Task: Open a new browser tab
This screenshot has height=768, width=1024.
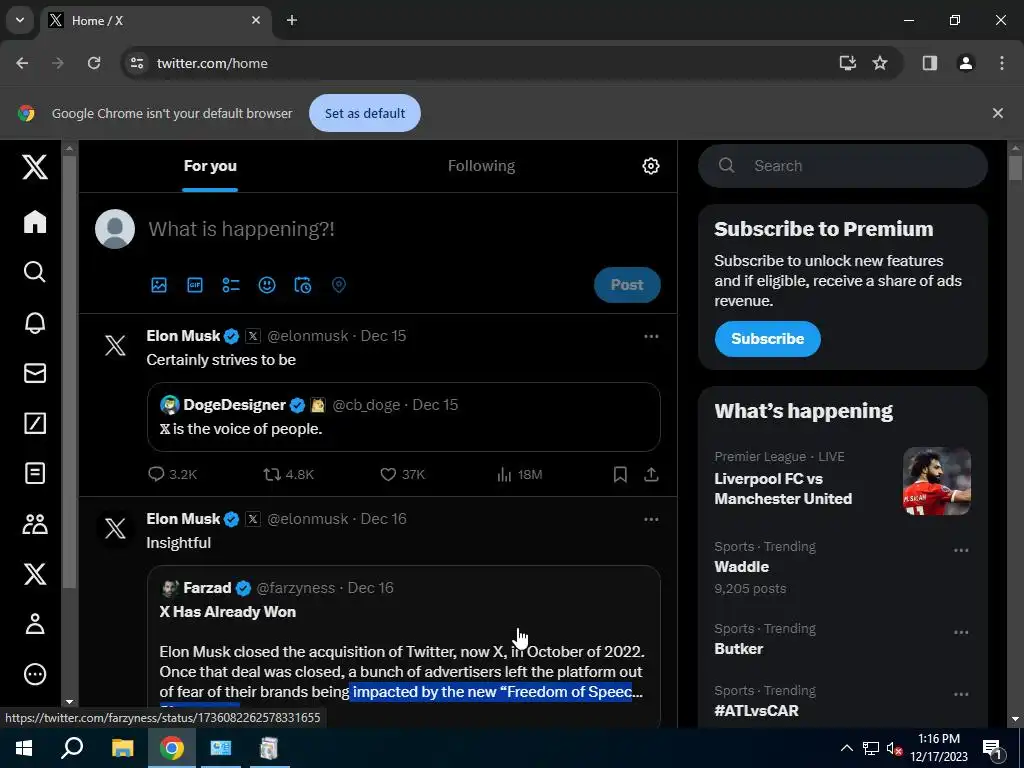Action: click(x=292, y=20)
